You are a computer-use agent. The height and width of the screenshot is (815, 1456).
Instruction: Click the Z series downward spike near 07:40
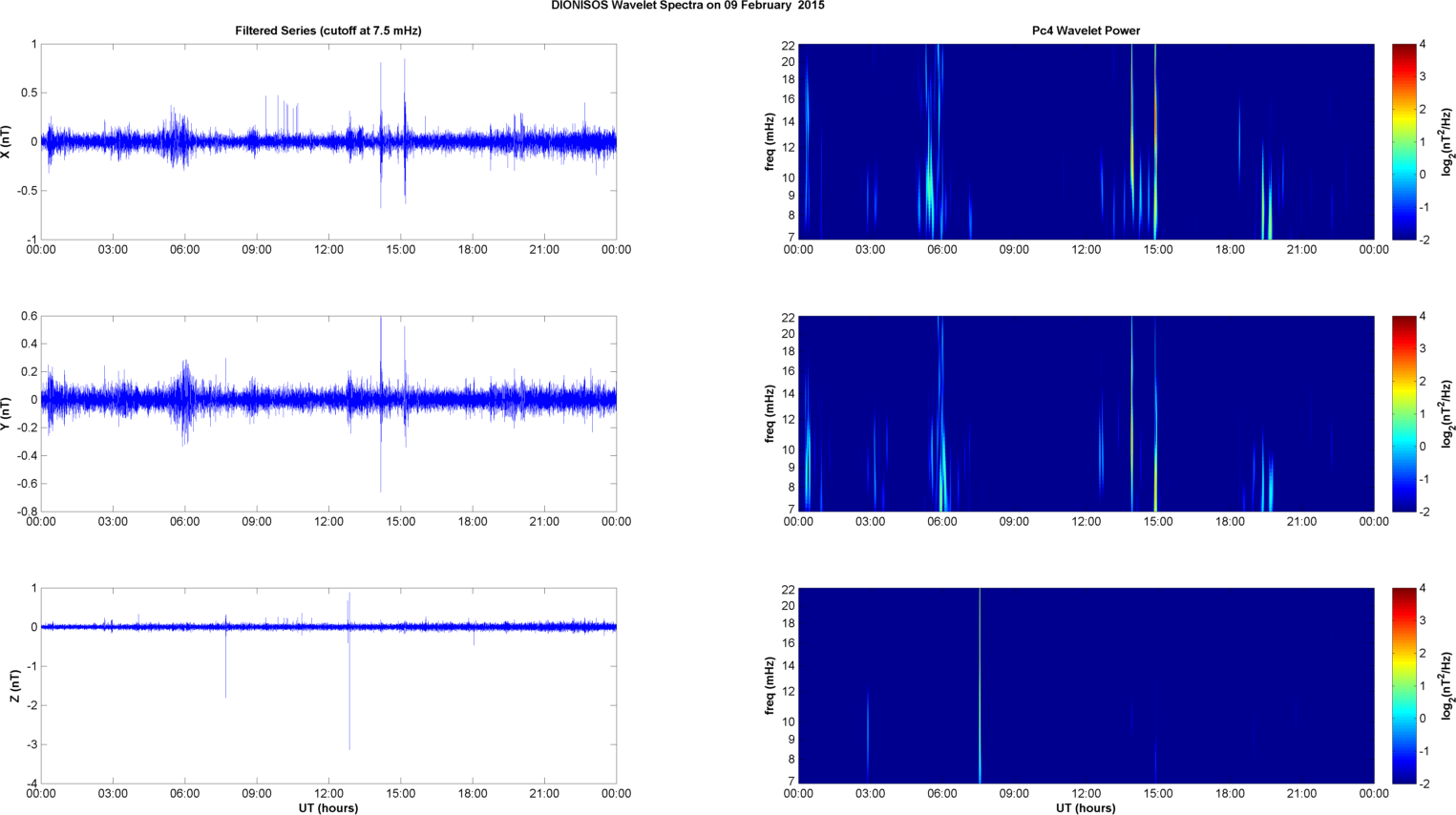(x=225, y=663)
